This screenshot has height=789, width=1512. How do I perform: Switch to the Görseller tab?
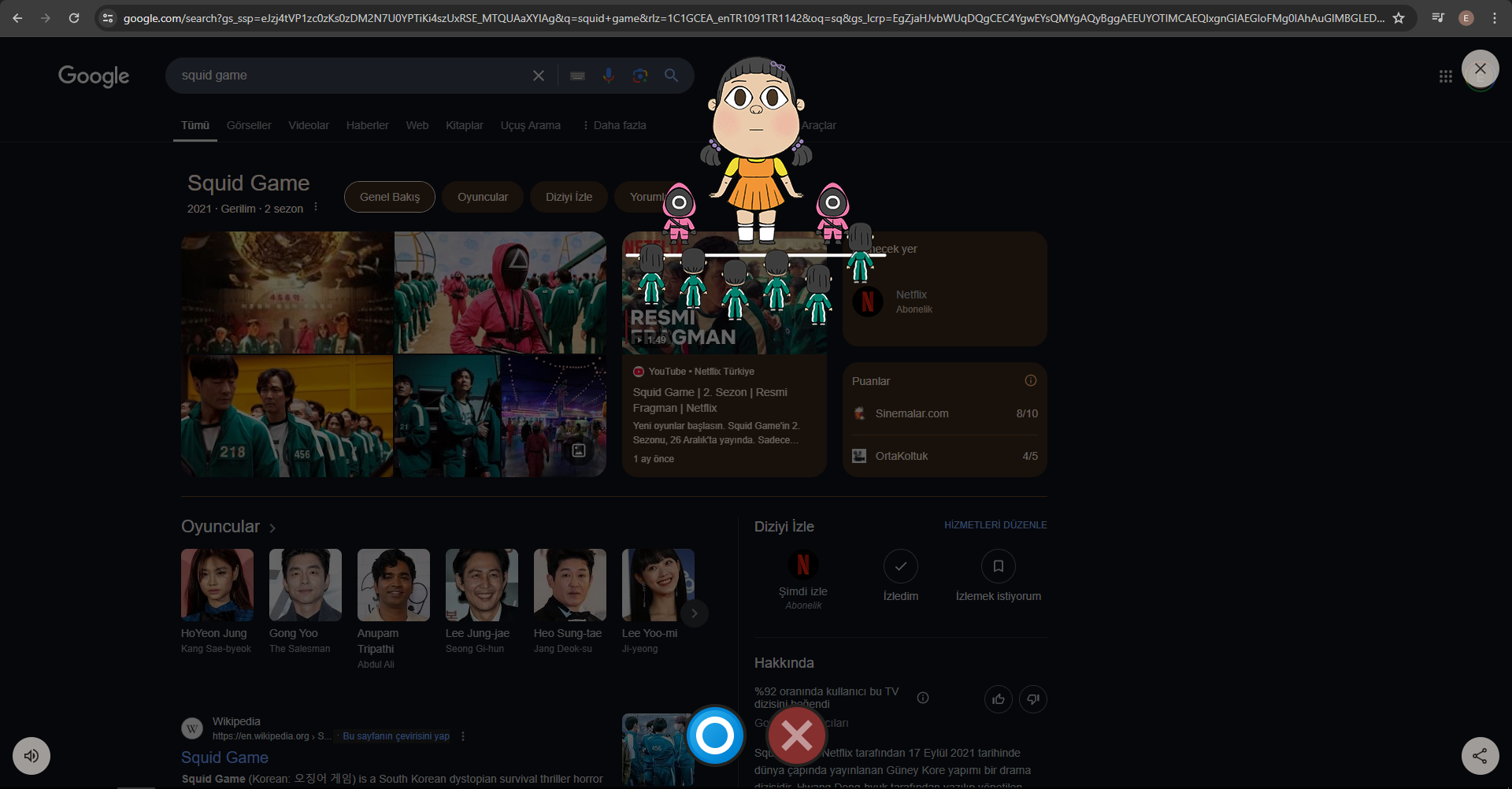click(249, 125)
